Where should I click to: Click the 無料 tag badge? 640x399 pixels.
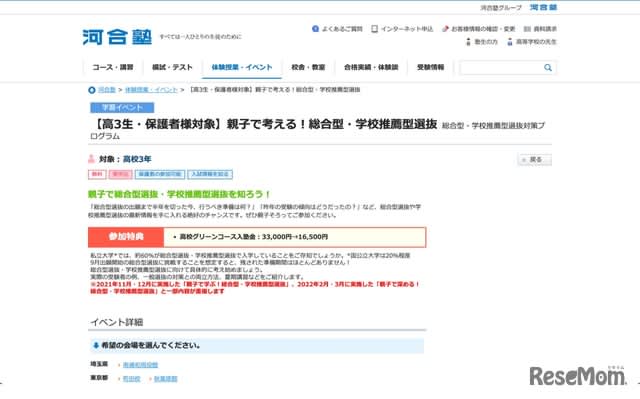pos(97,175)
